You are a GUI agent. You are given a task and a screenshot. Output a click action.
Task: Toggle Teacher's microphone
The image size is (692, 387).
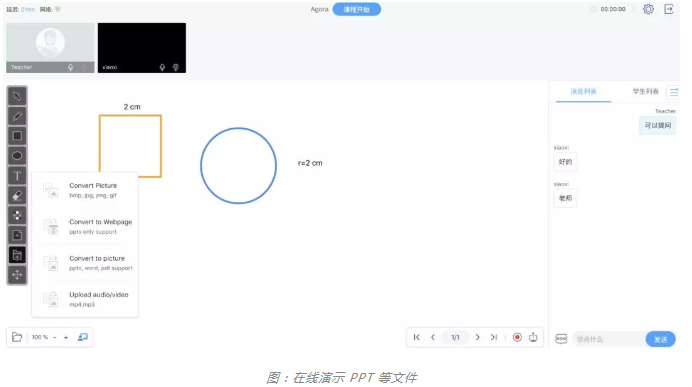pos(71,68)
